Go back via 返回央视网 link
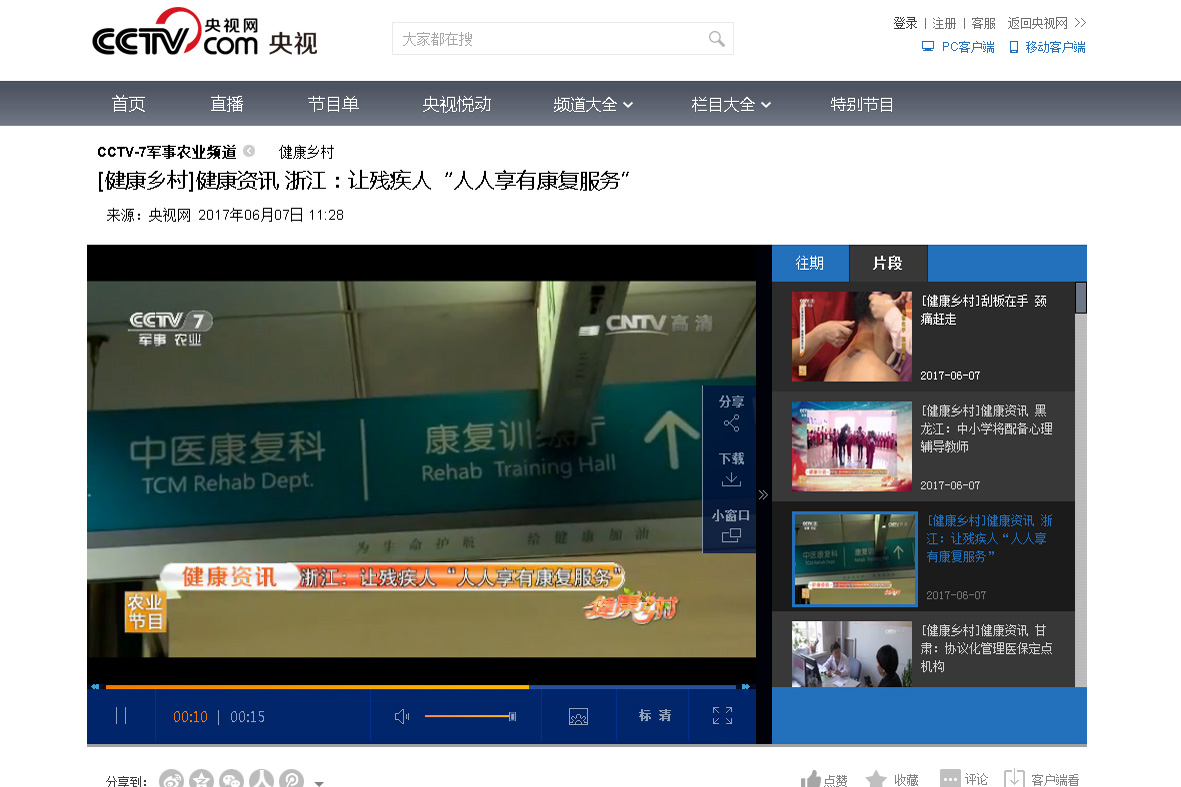 [x=1046, y=23]
